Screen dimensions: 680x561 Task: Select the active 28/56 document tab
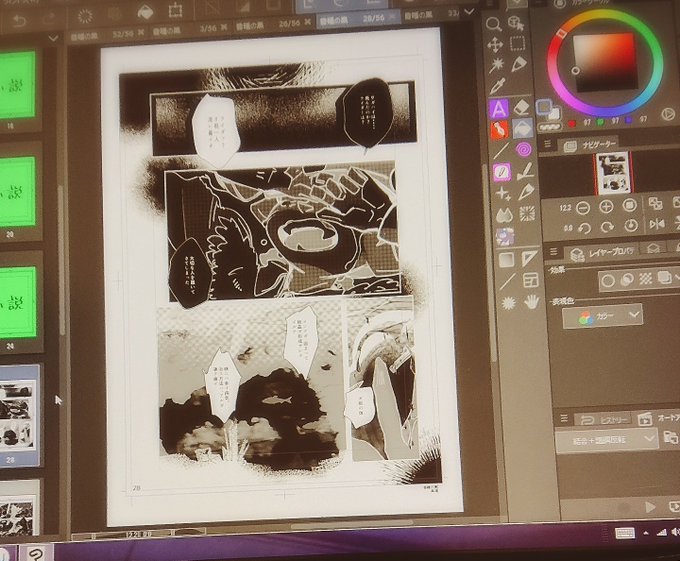(x=358, y=20)
